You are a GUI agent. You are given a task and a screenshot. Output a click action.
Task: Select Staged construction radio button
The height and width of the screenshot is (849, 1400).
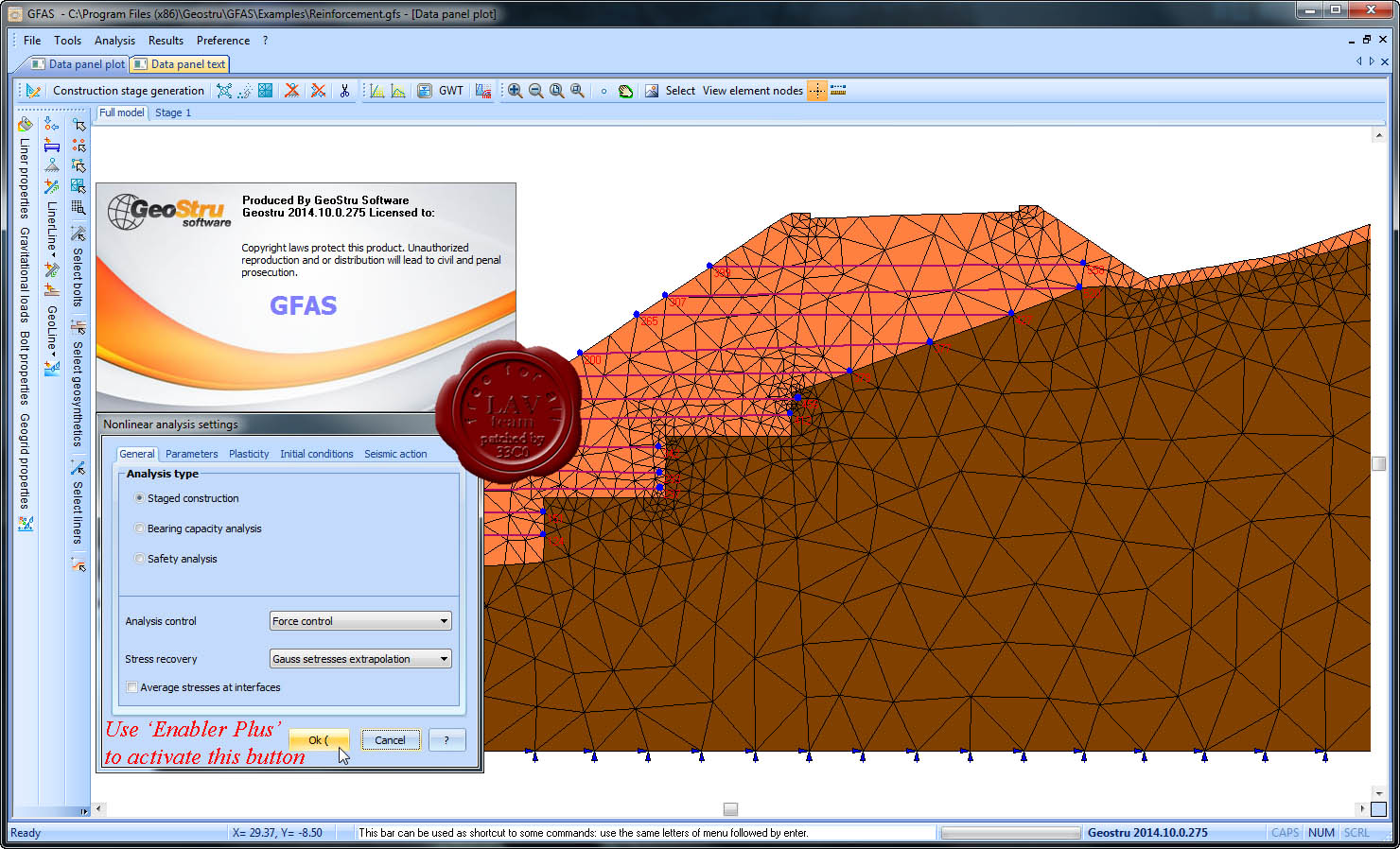(139, 498)
